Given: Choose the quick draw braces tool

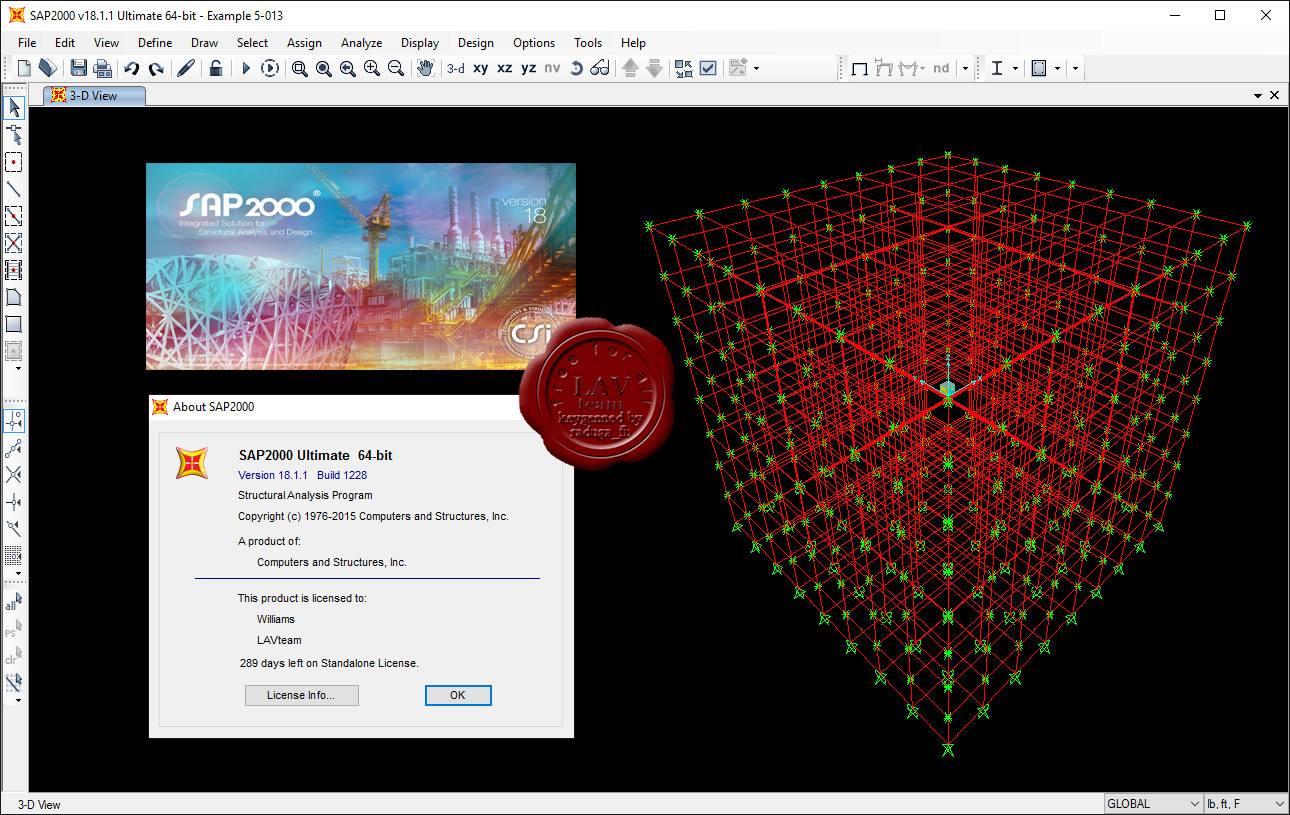Looking at the screenshot, I should pos(14,243).
